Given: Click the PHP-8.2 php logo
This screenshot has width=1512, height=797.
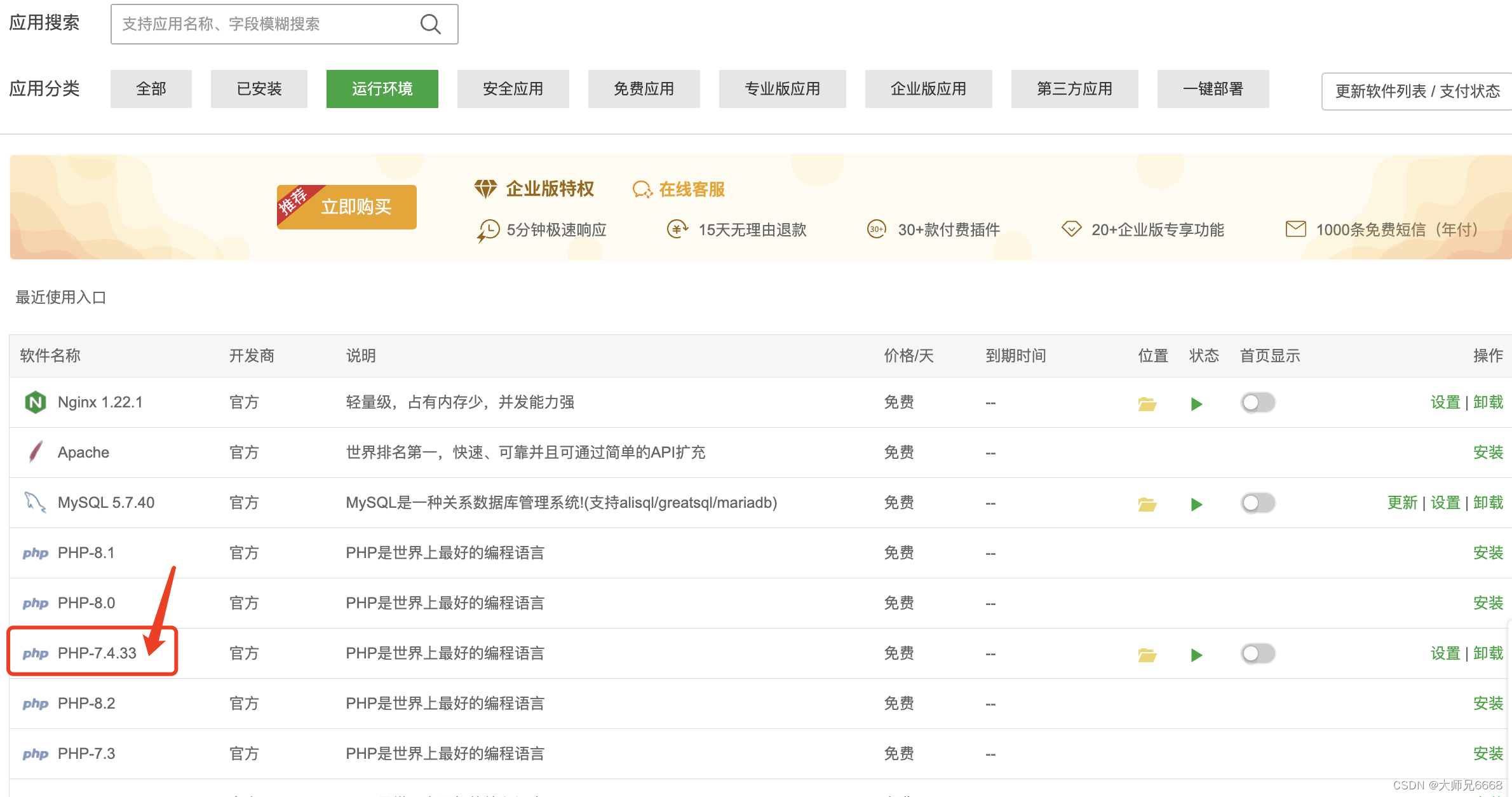Looking at the screenshot, I should (36, 704).
